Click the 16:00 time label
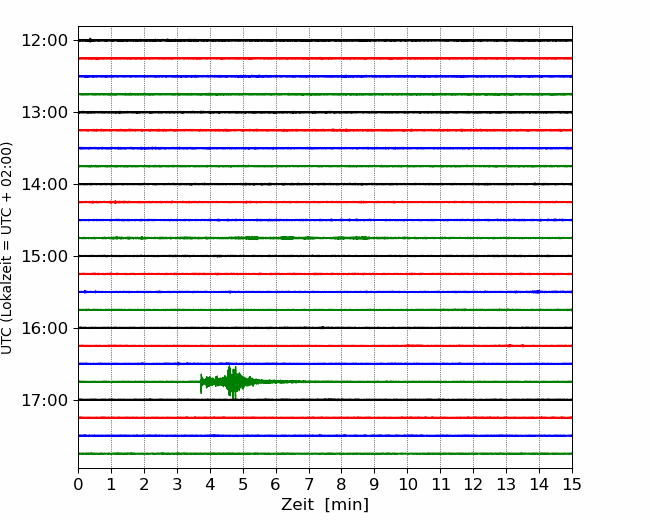The height and width of the screenshot is (520, 650). [44, 328]
